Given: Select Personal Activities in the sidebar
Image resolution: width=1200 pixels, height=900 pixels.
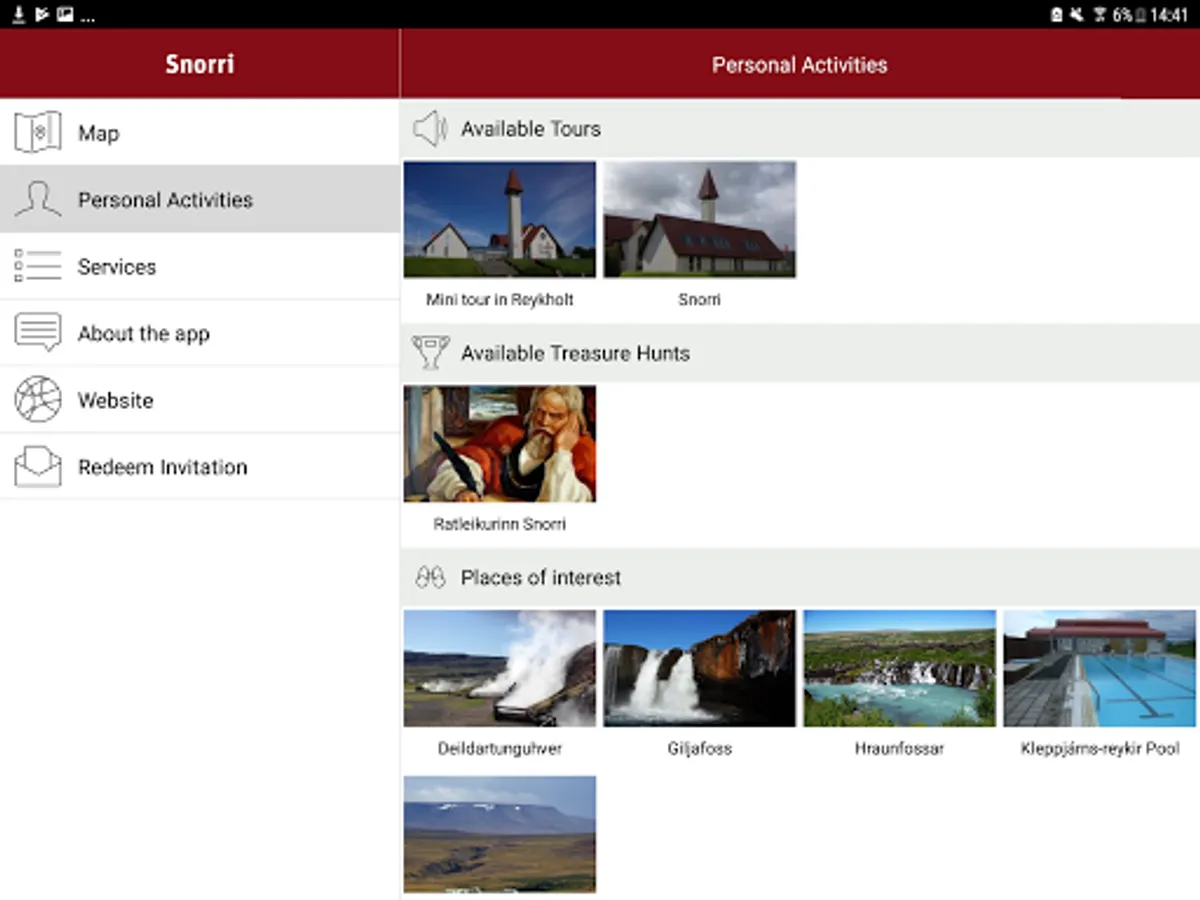Looking at the screenshot, I should [200, 199].
